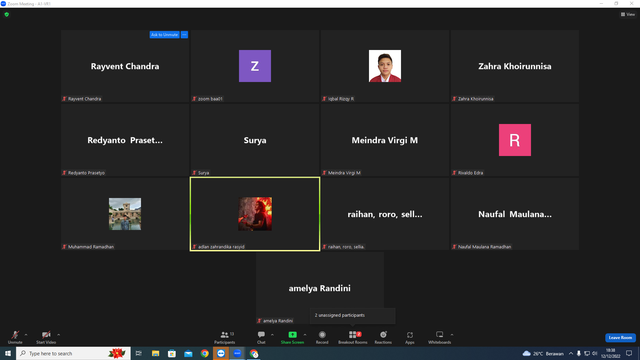Open Breakout Rooms

pos(353,337)
